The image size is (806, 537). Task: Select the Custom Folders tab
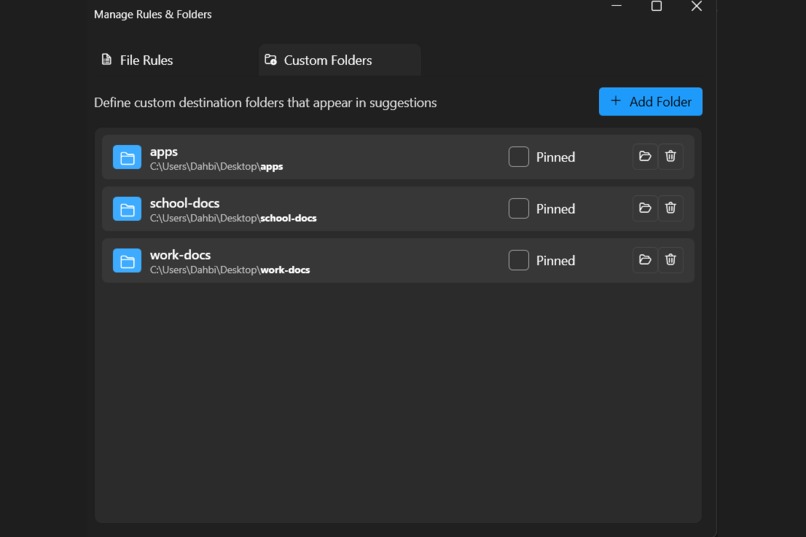[340, 60]
